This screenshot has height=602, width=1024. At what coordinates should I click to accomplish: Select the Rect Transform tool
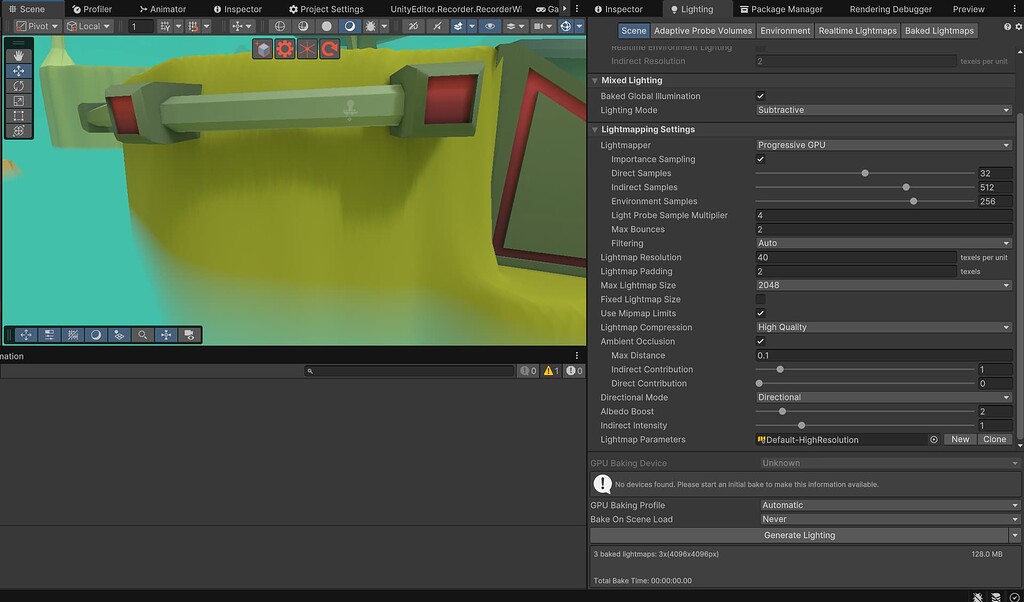point(18,116)
